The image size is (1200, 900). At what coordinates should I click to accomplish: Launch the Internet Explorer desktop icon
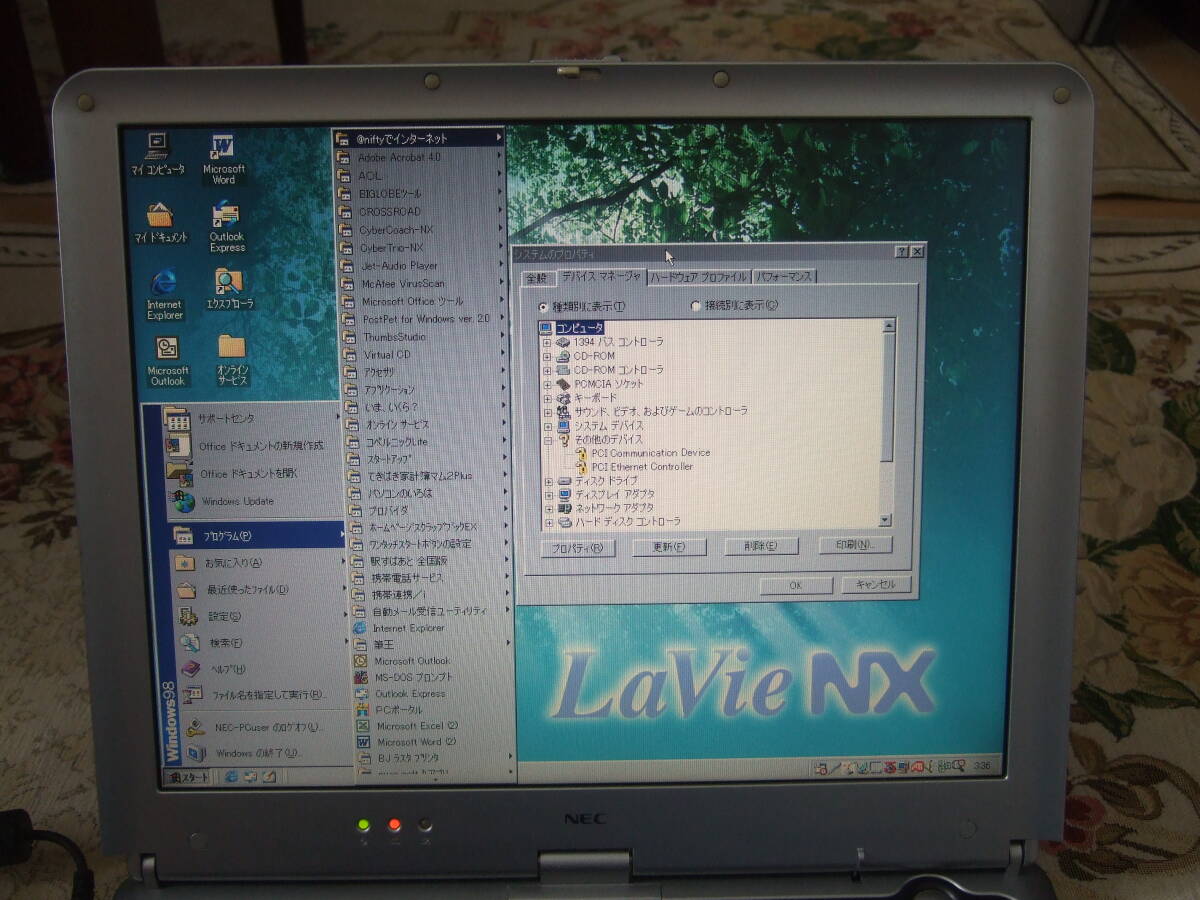tap(164, 295)
